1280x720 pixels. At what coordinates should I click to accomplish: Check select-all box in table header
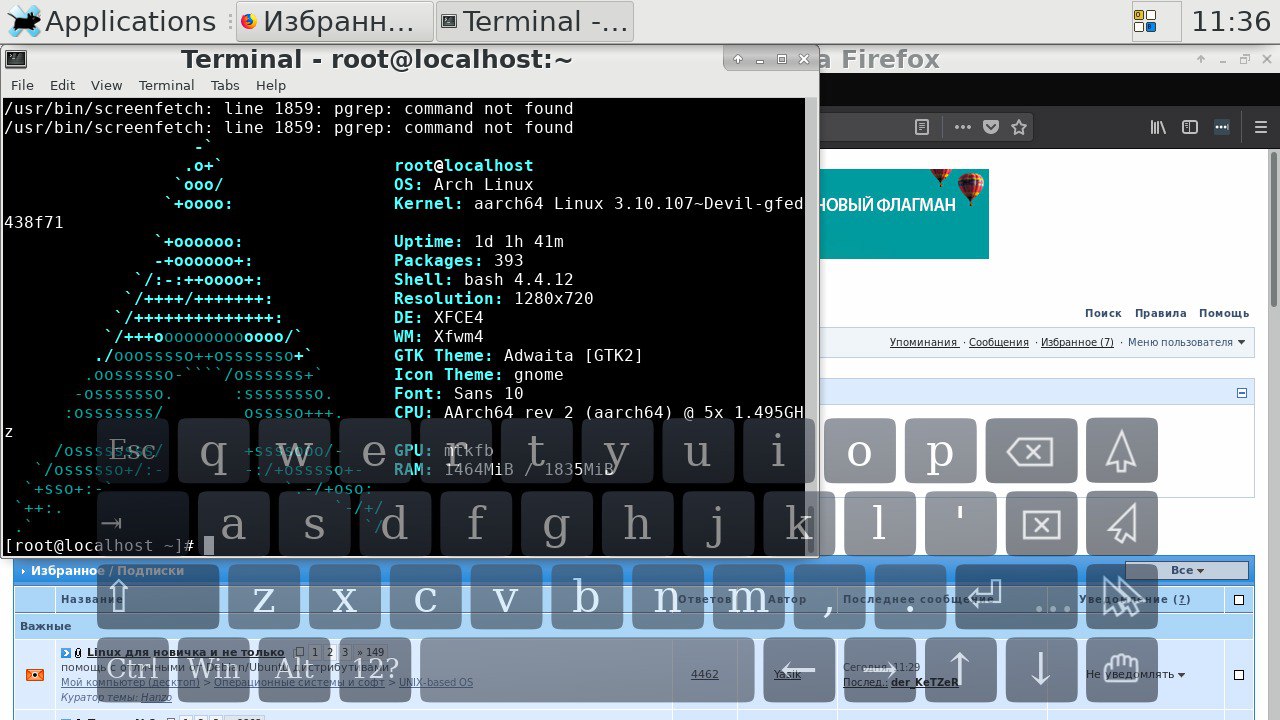coord(1239,600)
